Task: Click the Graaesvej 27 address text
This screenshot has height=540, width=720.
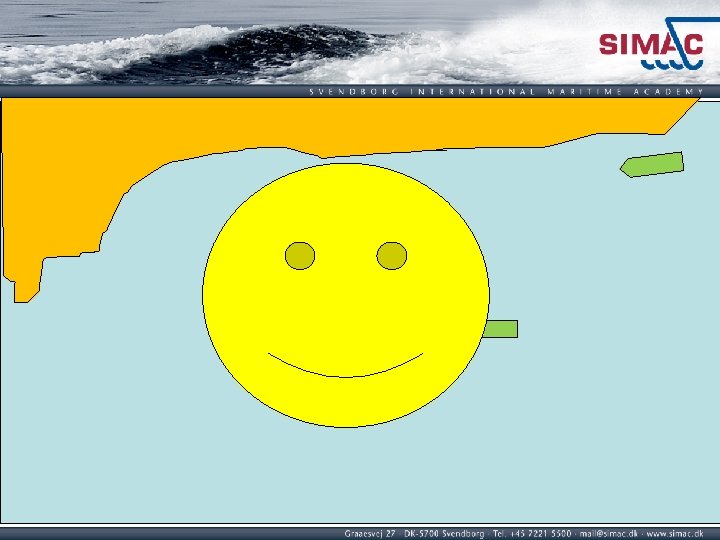Action: coord(370,534)
